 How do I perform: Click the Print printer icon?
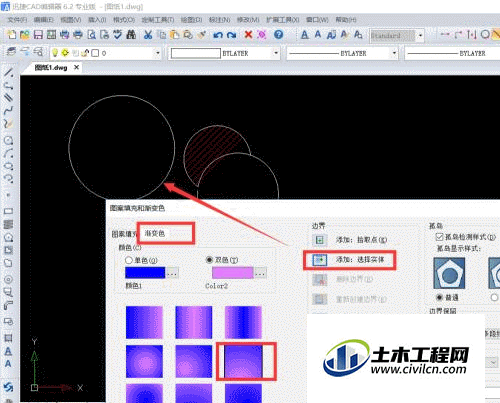[78, 35]
